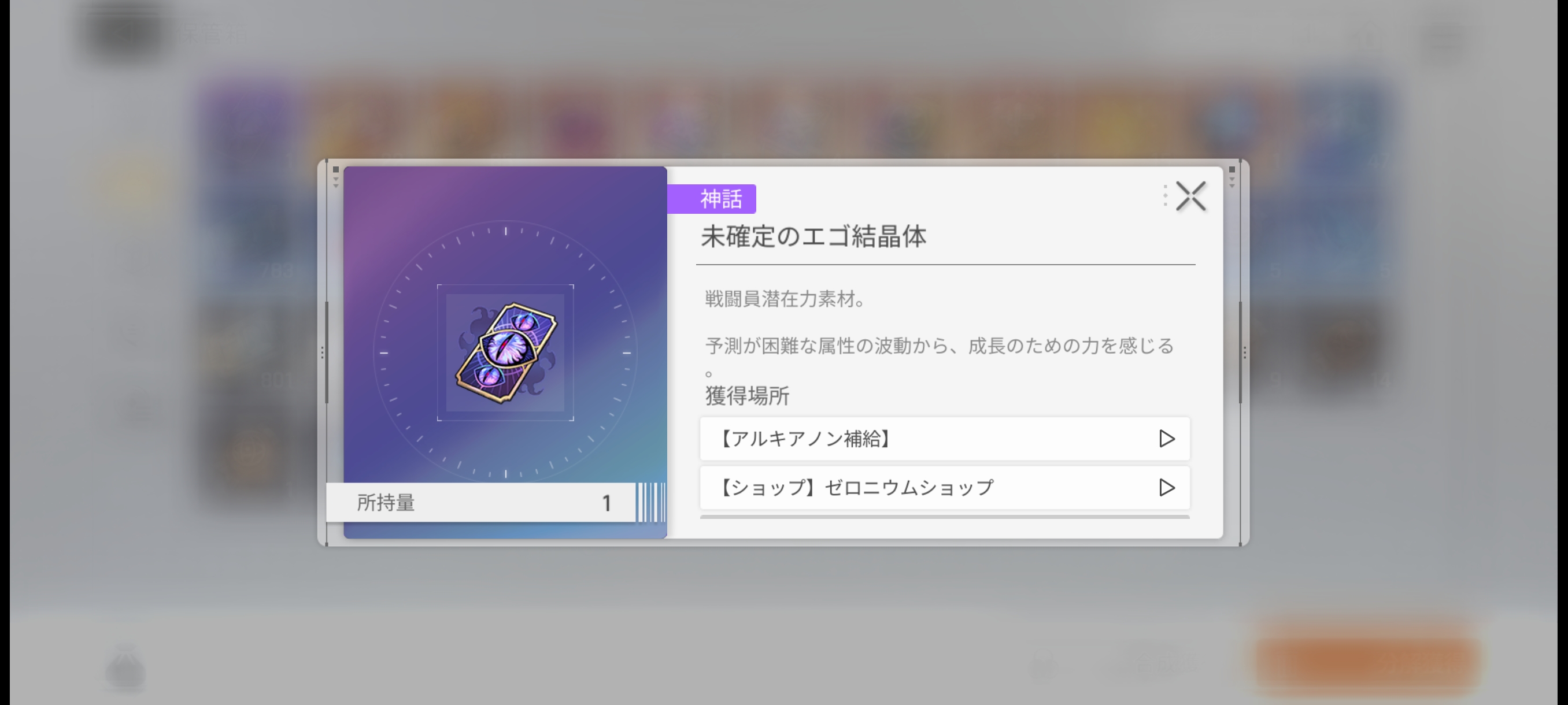Click the blurred bag icon at bottom left

coord(125,668)
